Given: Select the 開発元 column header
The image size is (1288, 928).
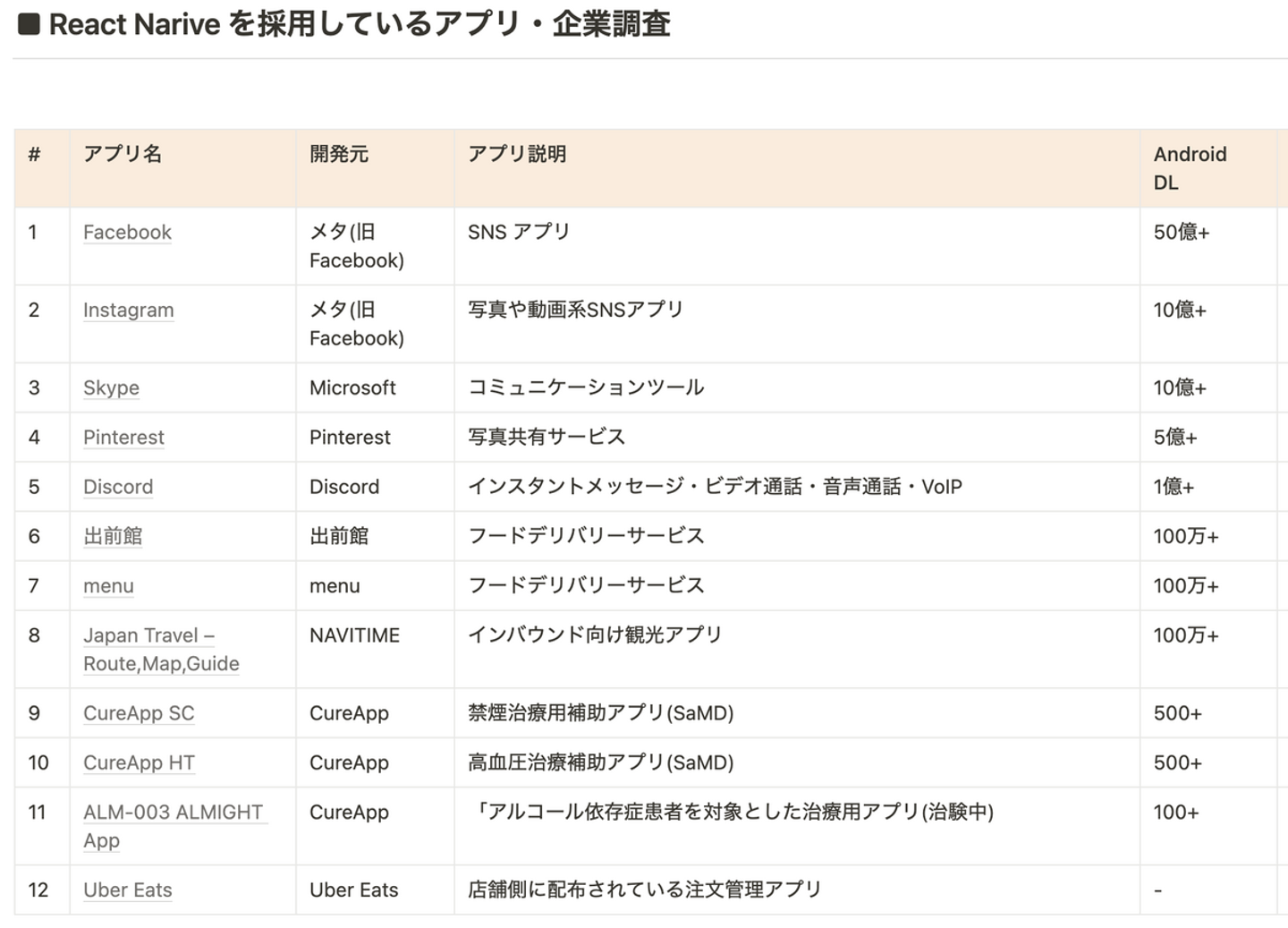Looking at the screenshot, I should click(x=339, y=155).
